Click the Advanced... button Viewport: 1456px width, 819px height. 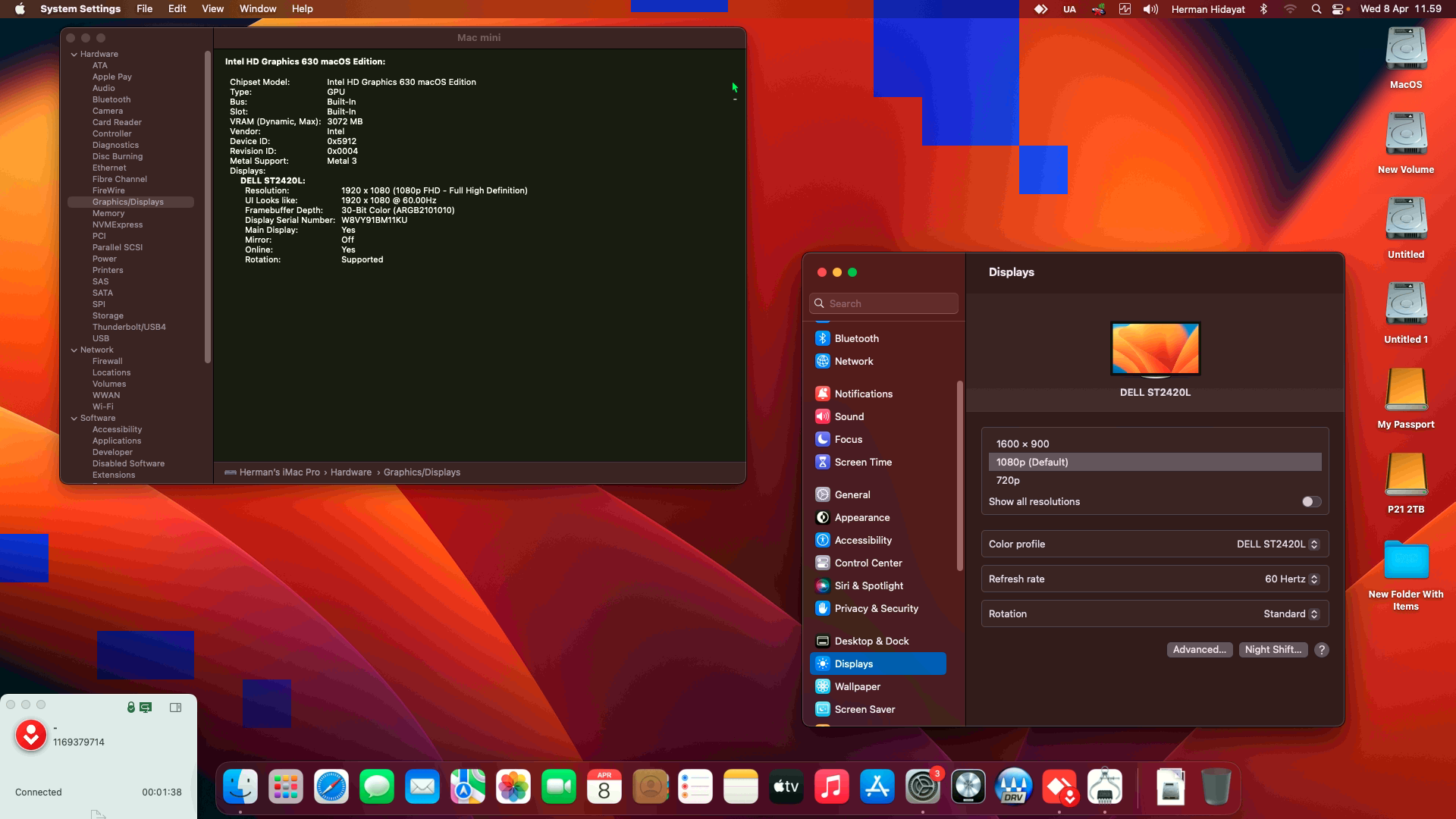[1199, 650]
